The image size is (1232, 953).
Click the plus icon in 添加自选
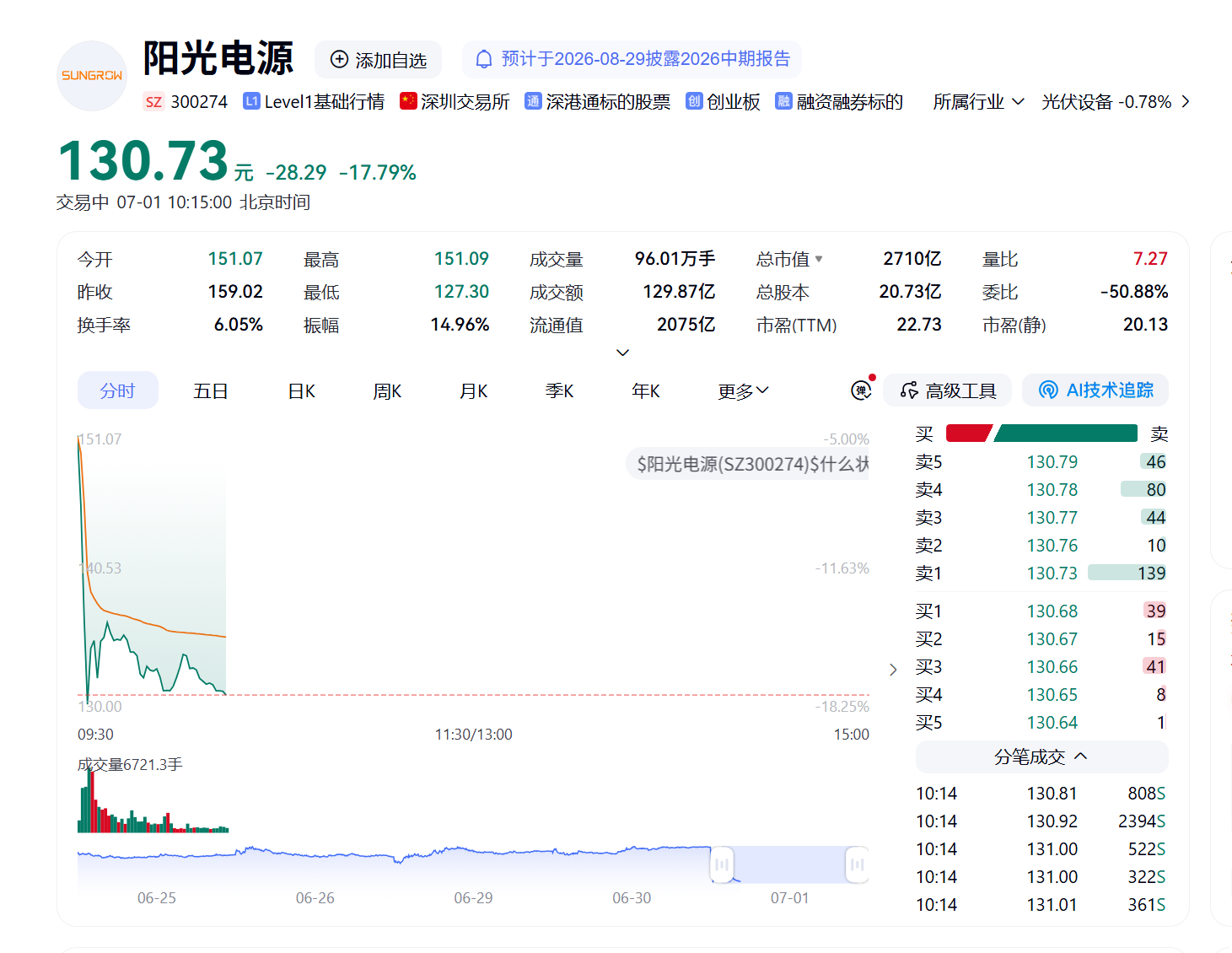click(339, 59)
